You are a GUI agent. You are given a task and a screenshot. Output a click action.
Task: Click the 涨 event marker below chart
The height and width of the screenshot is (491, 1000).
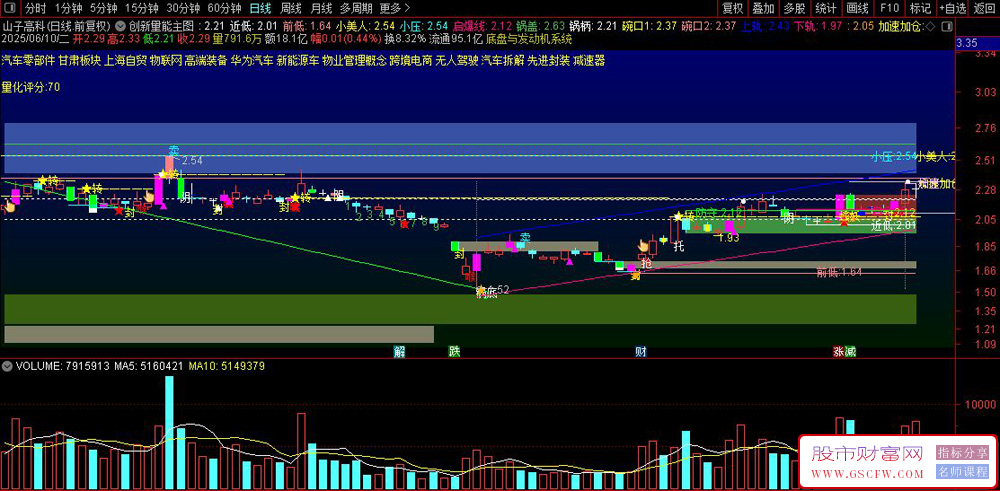coord(839,351)
